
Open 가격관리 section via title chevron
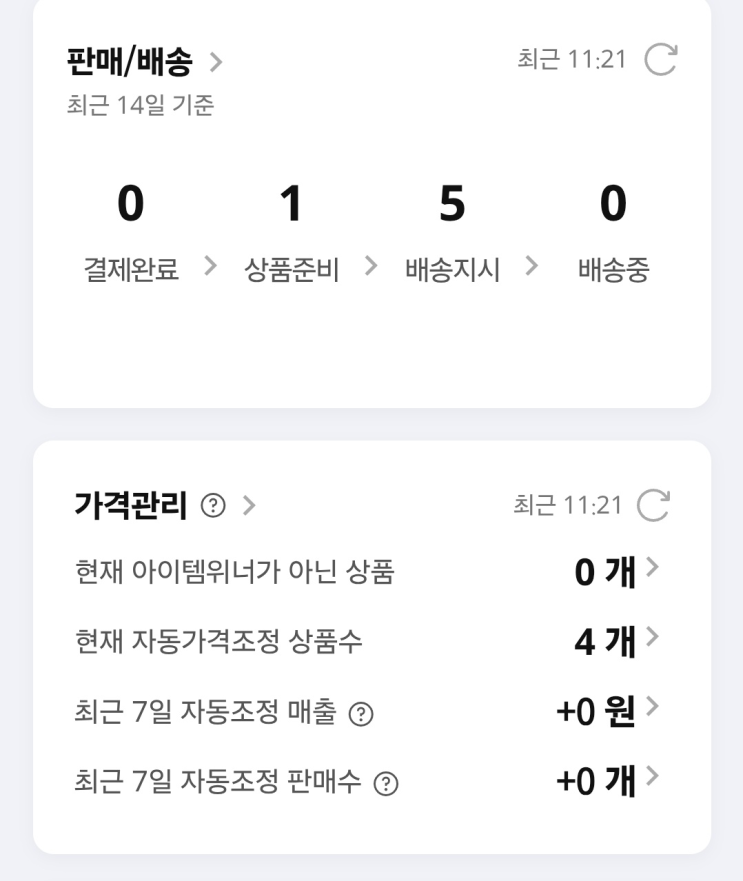click(249, 507)
